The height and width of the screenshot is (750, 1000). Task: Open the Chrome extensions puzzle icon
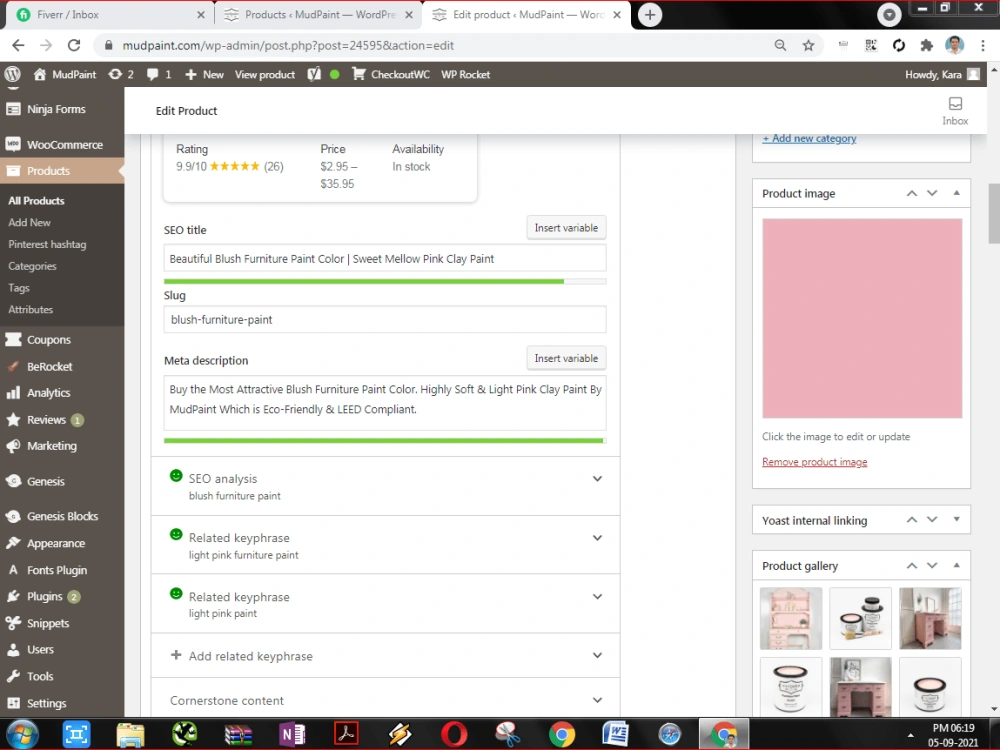[x=927, y=45]
